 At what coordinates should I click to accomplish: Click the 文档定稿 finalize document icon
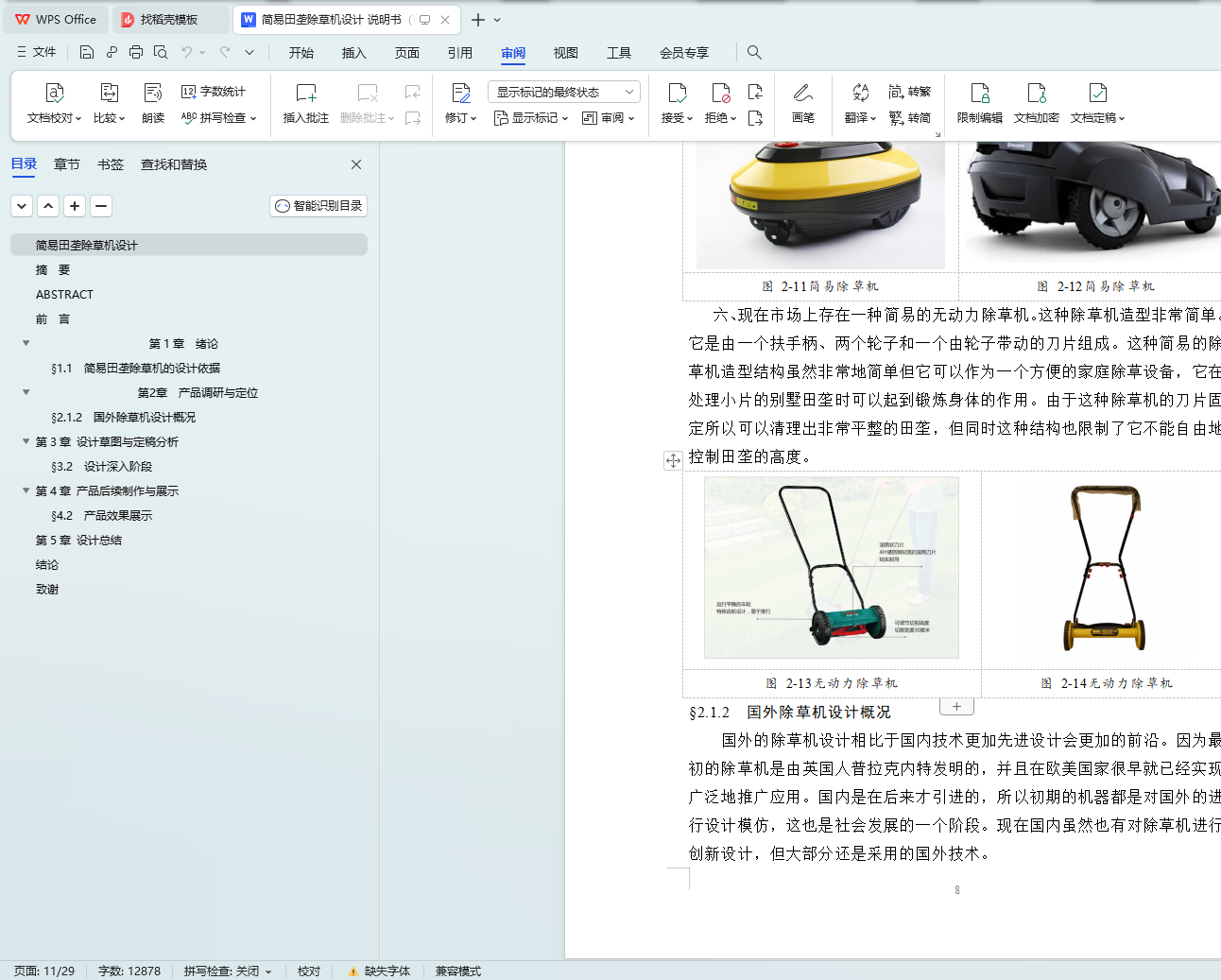point(1098,93)
